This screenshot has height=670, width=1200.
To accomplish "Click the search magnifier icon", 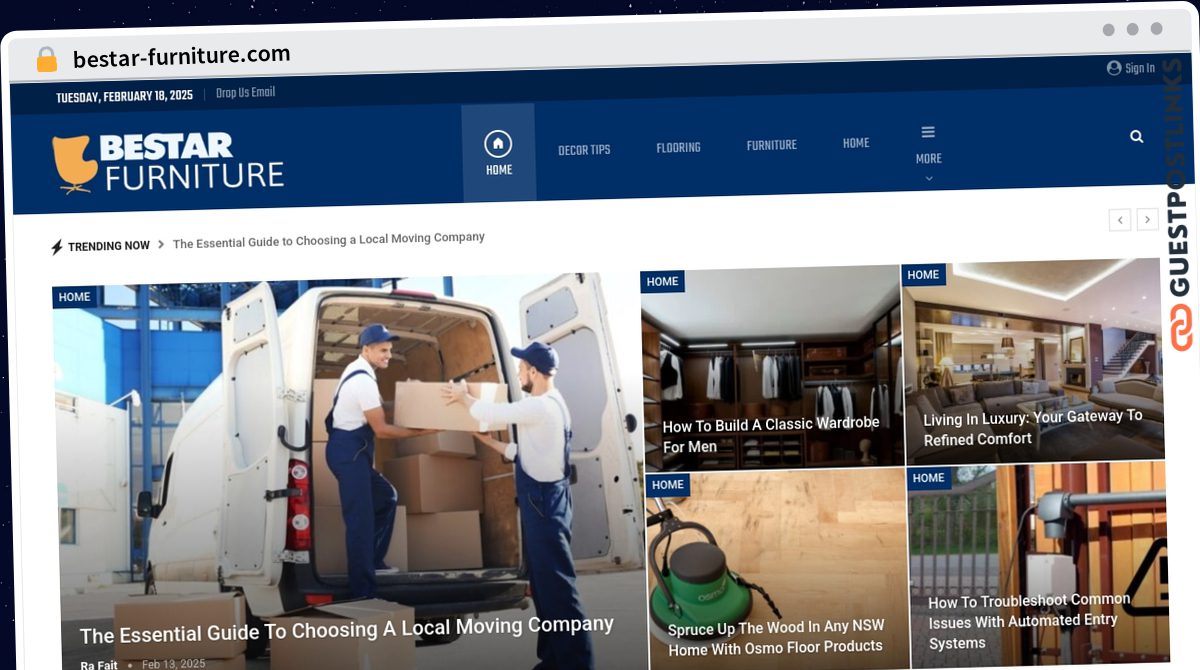I will pos(1136,136).
